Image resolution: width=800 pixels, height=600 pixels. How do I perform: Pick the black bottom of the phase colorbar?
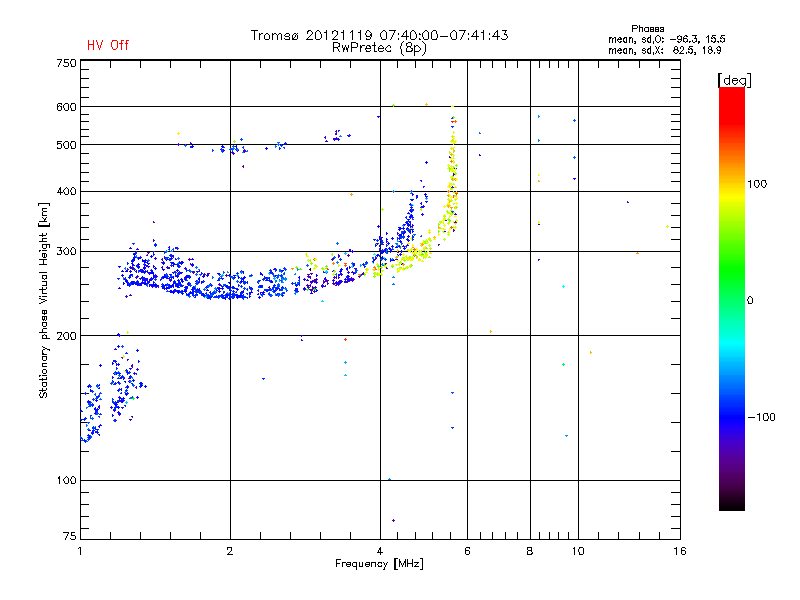pyautogui.click(x=732, y=503)
